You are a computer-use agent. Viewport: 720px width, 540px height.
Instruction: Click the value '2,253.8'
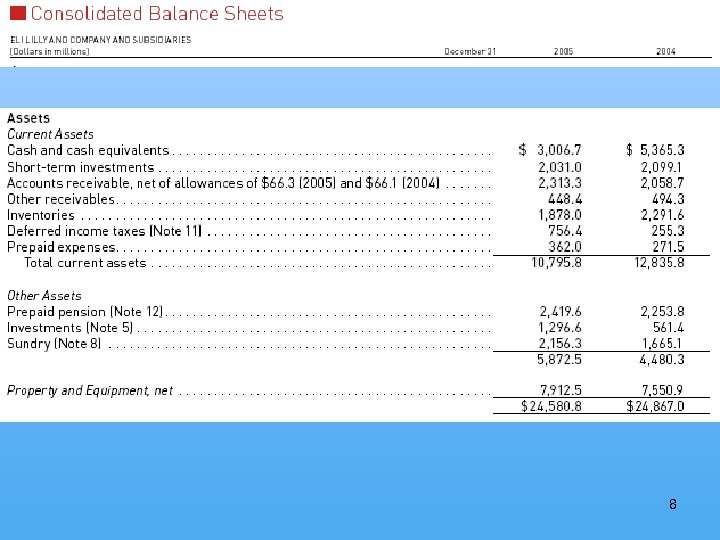click(x=663, y=311)
